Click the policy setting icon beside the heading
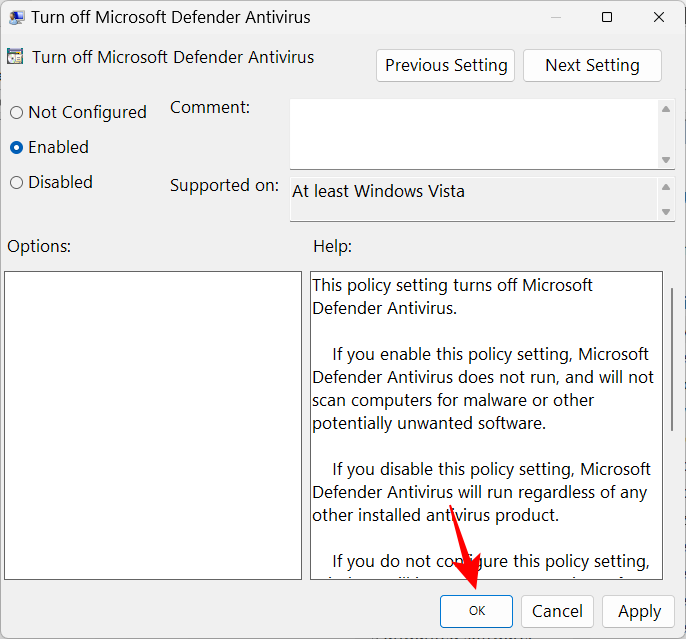Image resolution: width=686 pixels, height=639 pixels. click(16, 57)
